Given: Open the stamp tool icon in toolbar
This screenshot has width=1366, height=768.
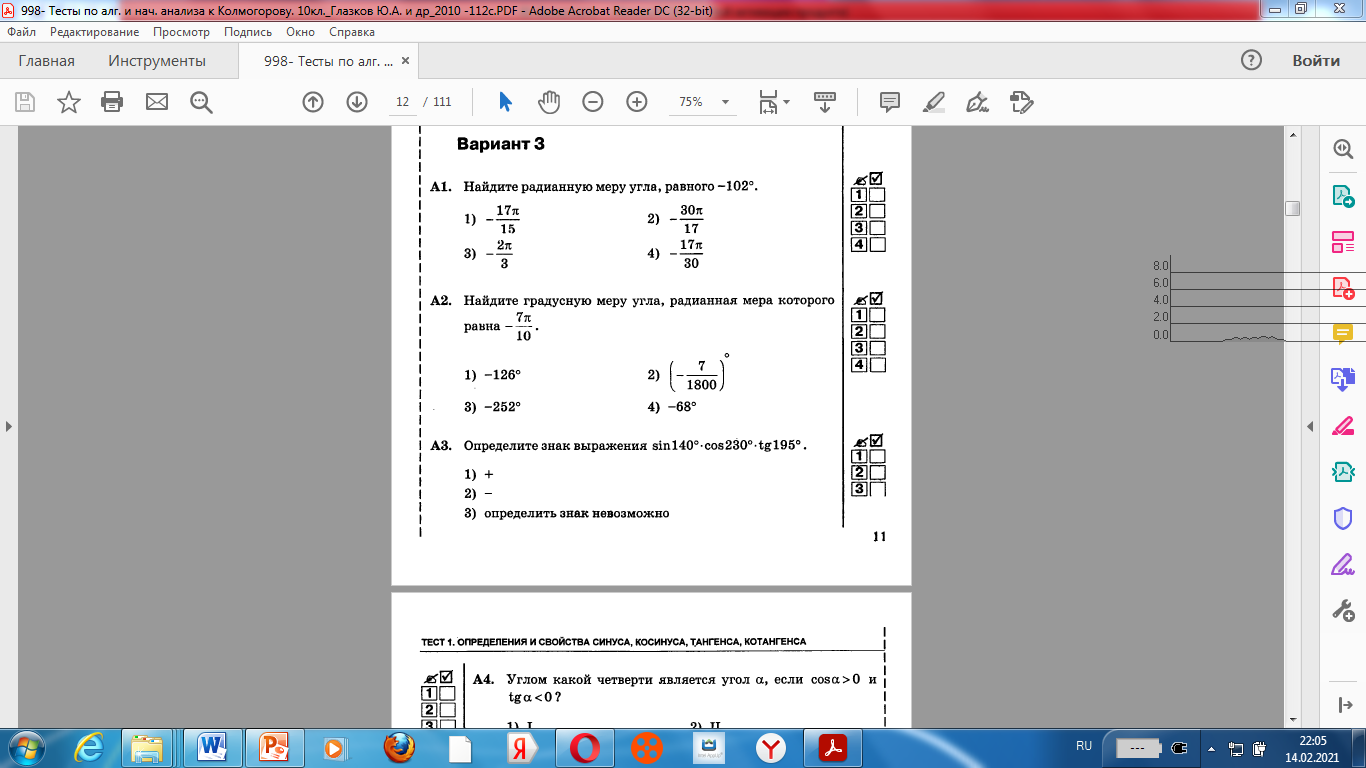Looking at the screenshot, I should 1021,102.
